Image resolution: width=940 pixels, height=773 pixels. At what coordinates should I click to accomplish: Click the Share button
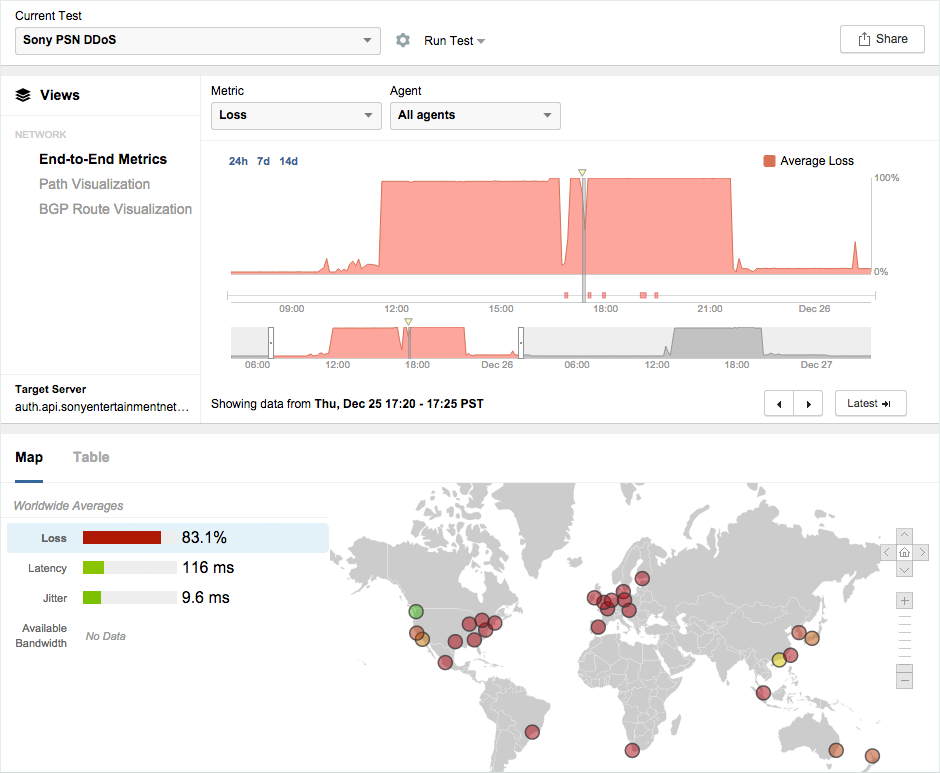click(x=882, y=39)
